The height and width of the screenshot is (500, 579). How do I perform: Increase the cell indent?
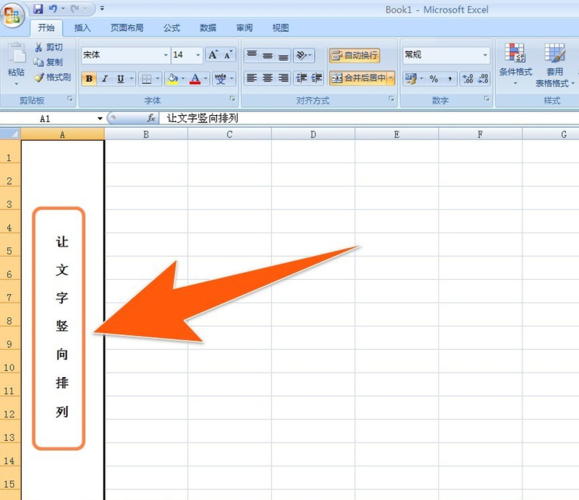point(316,78)
